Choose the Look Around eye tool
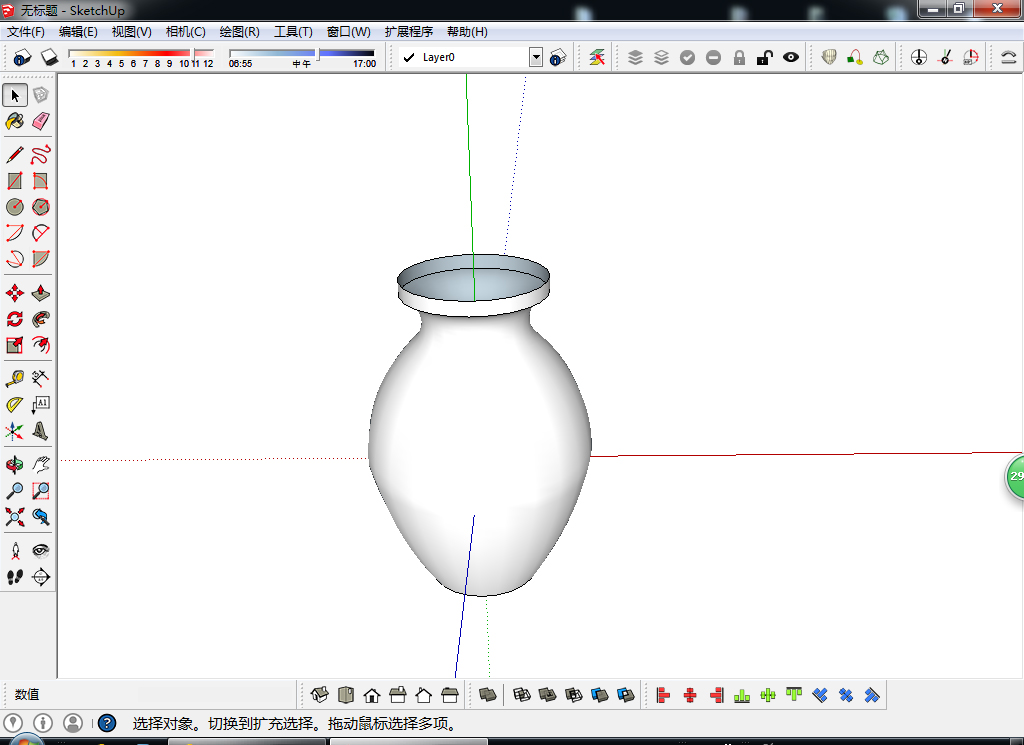 tap(40, 551)
